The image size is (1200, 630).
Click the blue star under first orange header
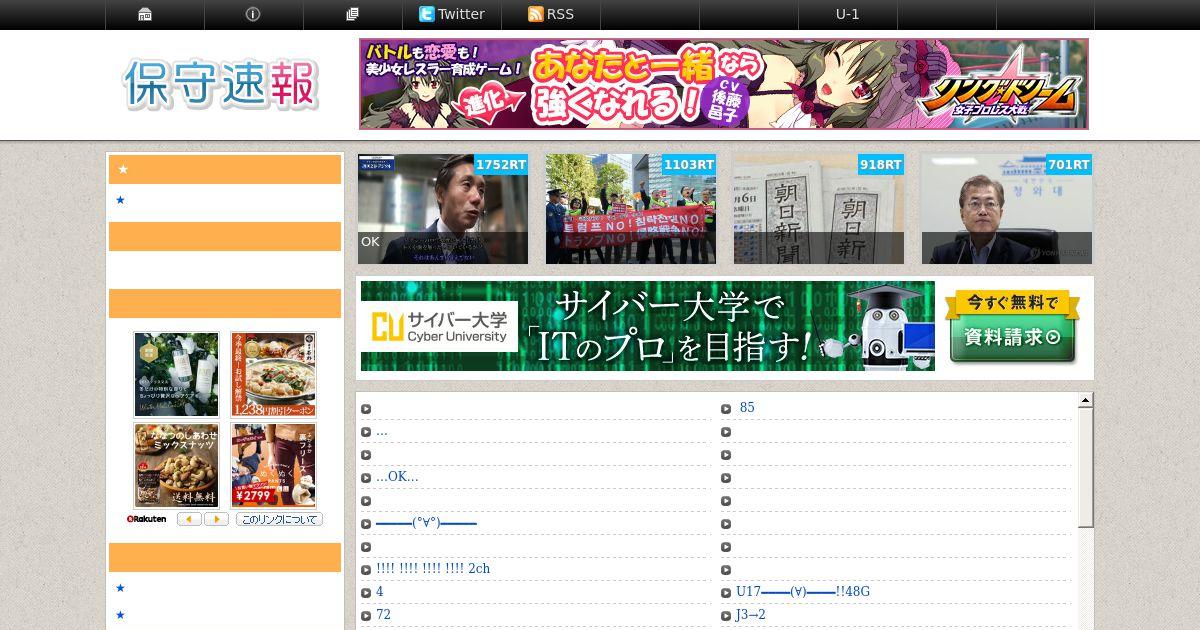click(120, 200)
